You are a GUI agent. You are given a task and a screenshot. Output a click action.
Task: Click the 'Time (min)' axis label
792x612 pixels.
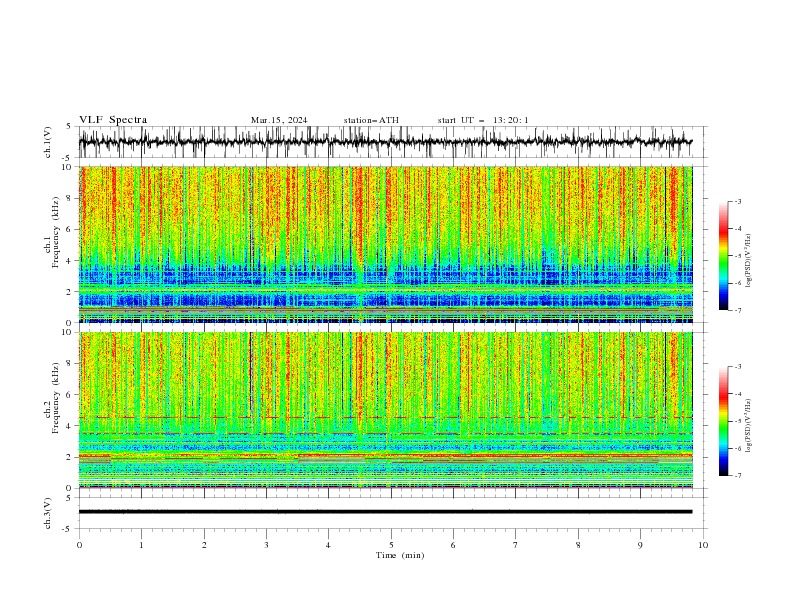pyautogui.click(x=400, y=555)
